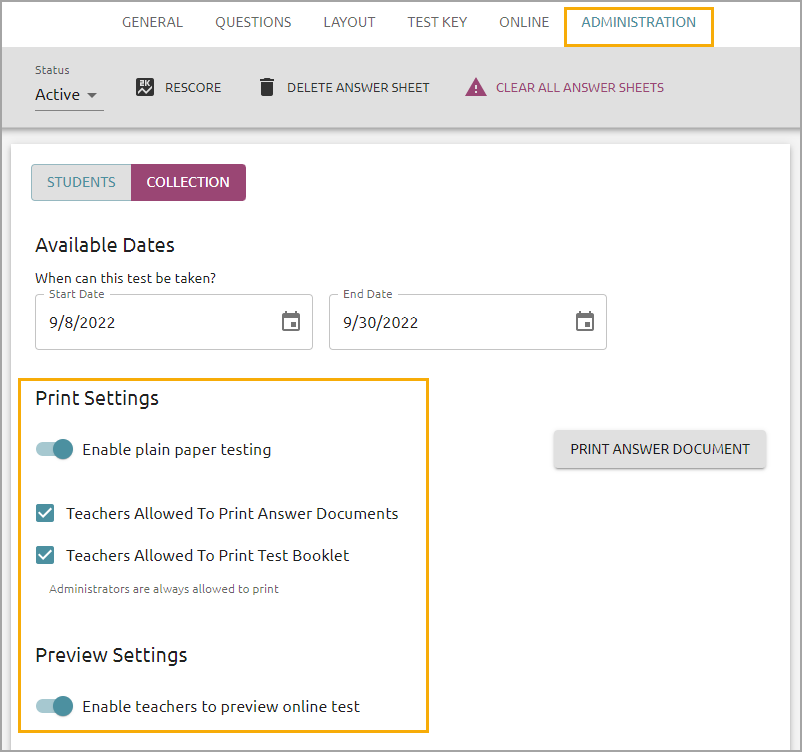
Task: Select the Students toggle button
Action: [x=81, y=182]
